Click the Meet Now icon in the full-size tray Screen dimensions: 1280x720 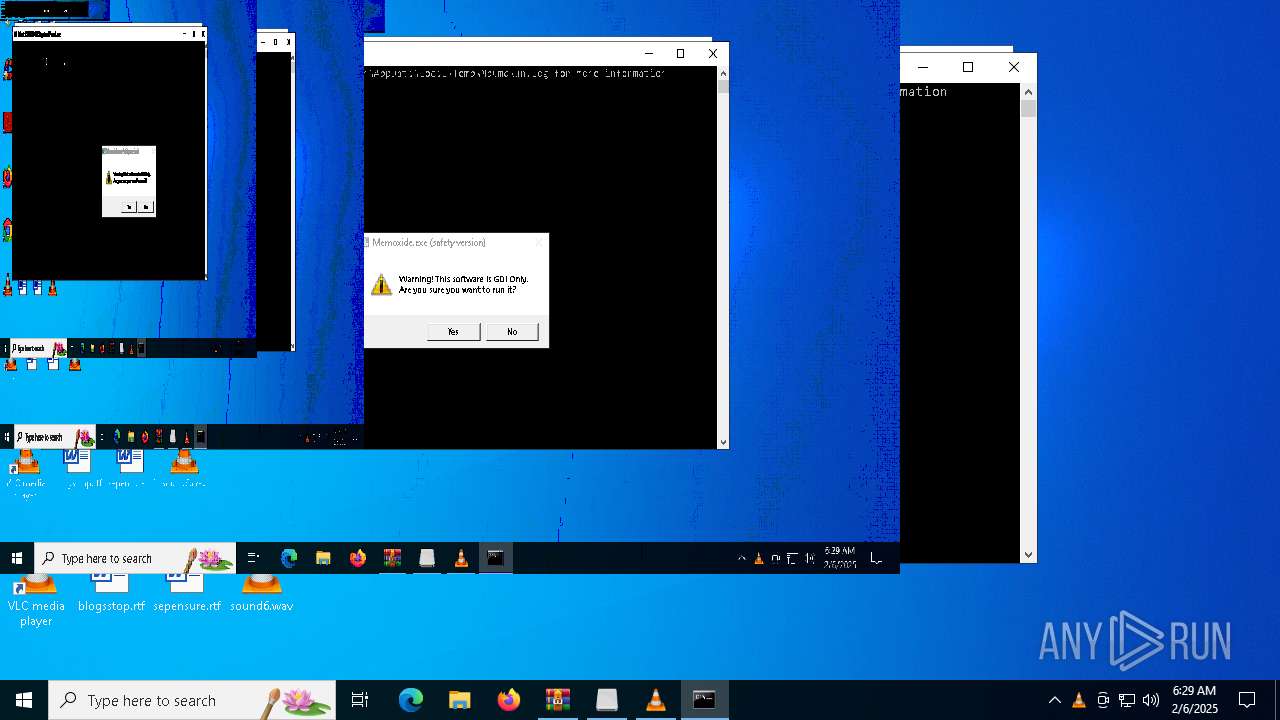click(x=1103, y=700)
